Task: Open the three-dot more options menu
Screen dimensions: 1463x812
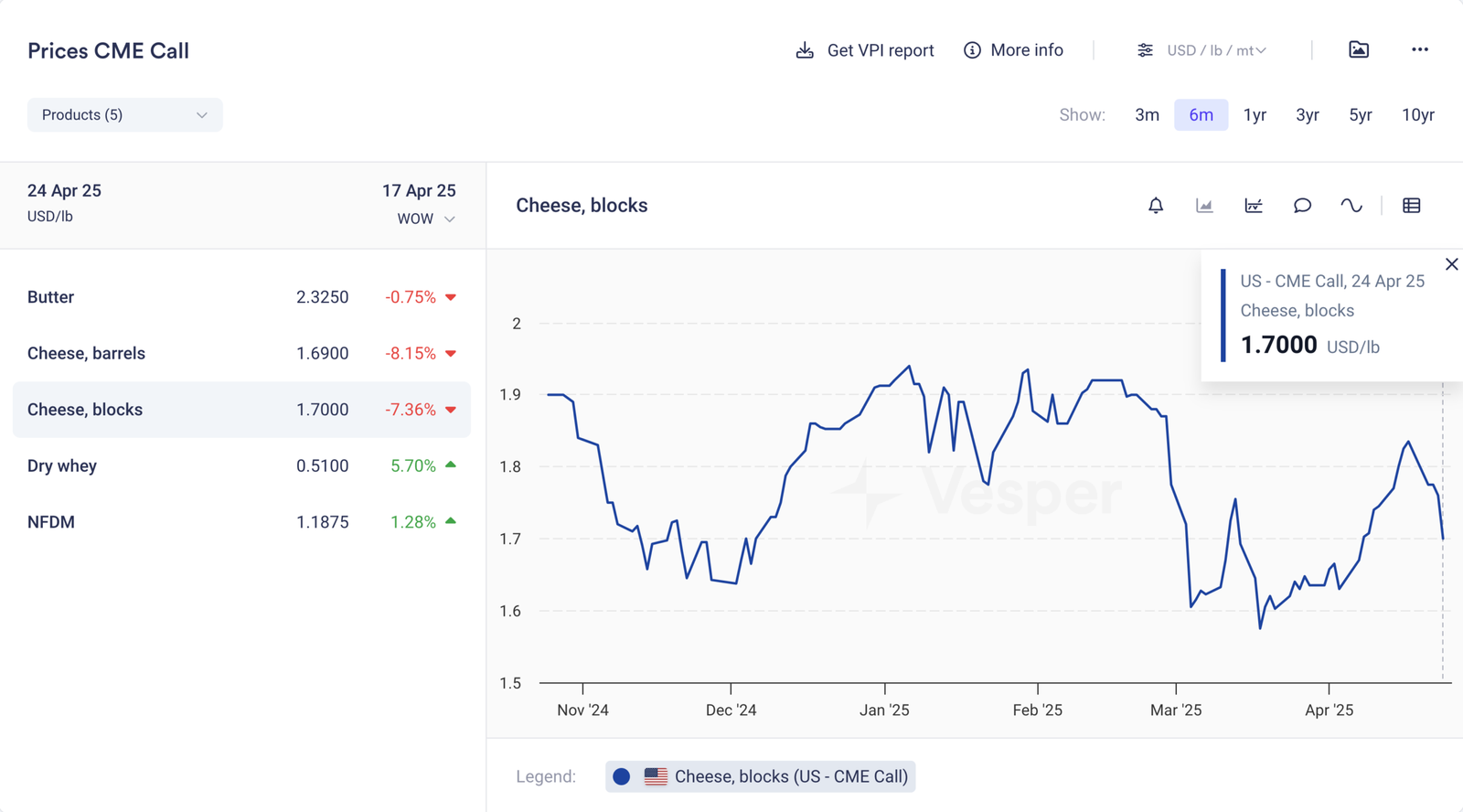Action: point(1419,50)
